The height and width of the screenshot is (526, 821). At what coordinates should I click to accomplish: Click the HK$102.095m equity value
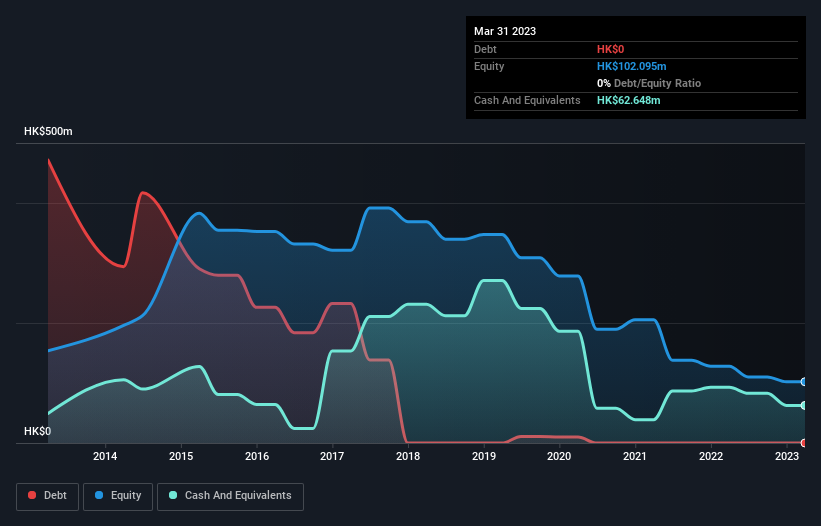(x=631, y=66)
